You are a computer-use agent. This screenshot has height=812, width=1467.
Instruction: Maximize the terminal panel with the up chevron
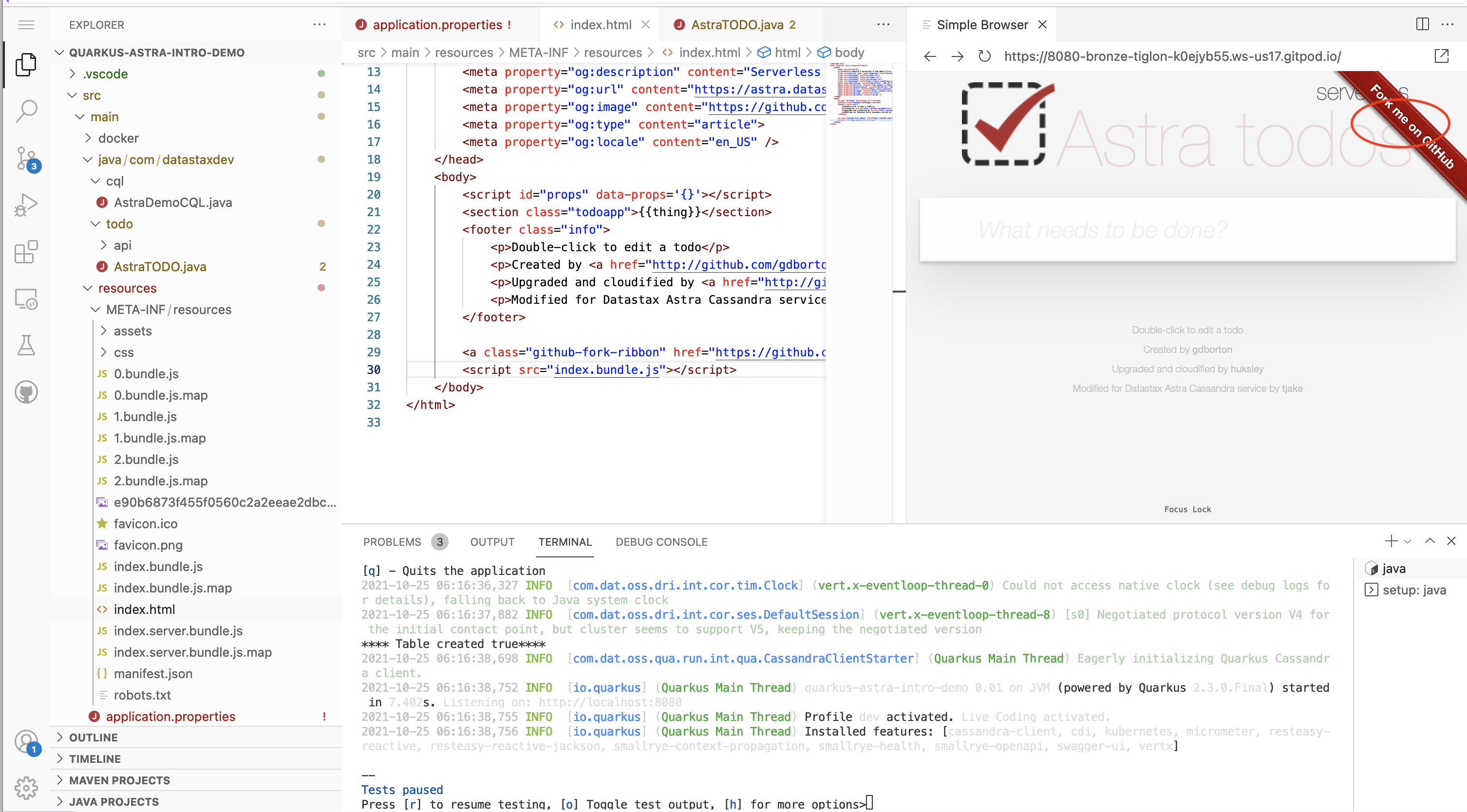point(1429,541)
